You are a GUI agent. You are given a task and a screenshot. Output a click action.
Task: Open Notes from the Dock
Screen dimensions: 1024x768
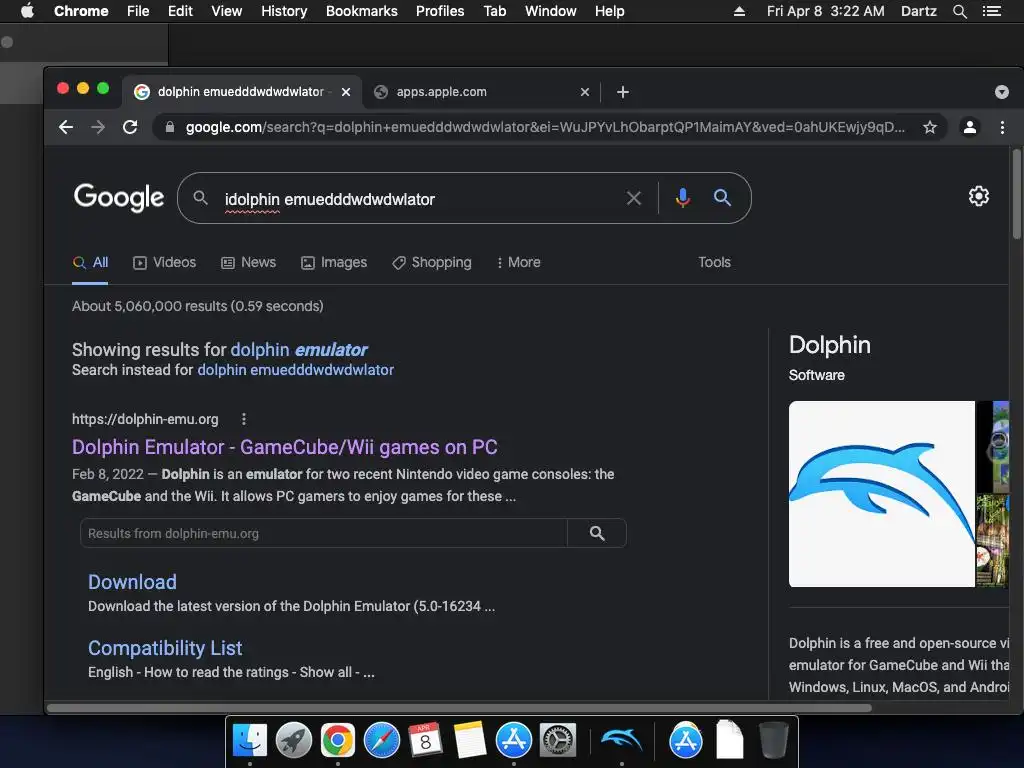(x=470, y=740)
